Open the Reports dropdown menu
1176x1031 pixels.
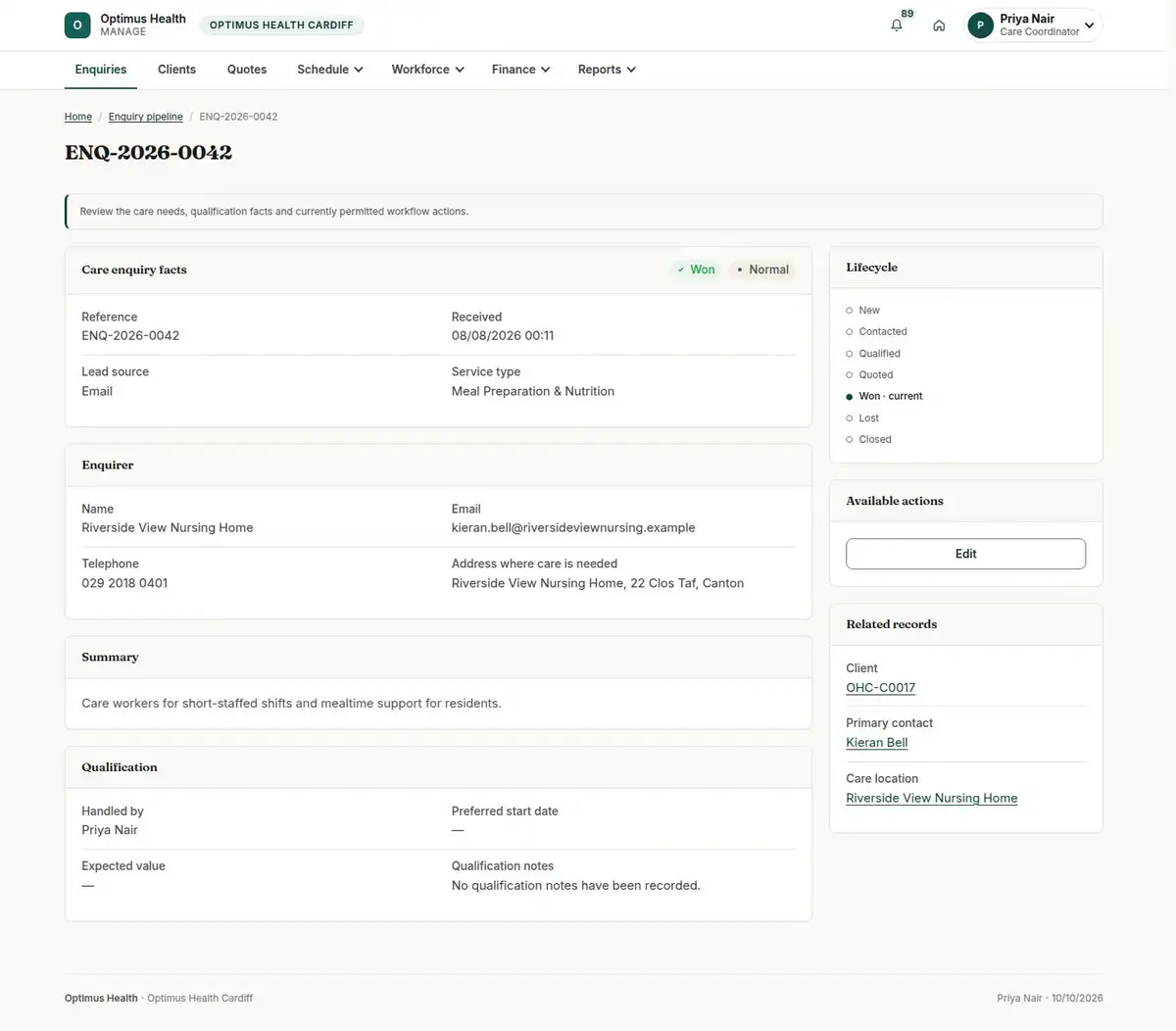(x=608, y=70)
